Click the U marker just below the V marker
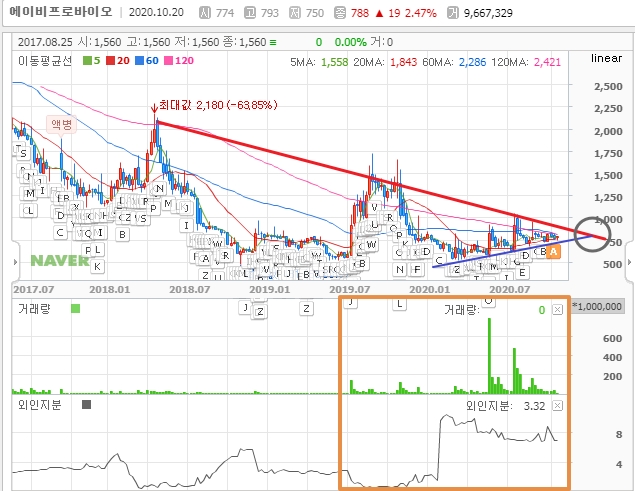The width and height of the screenshot is (635, 491). tap(374, 224)
